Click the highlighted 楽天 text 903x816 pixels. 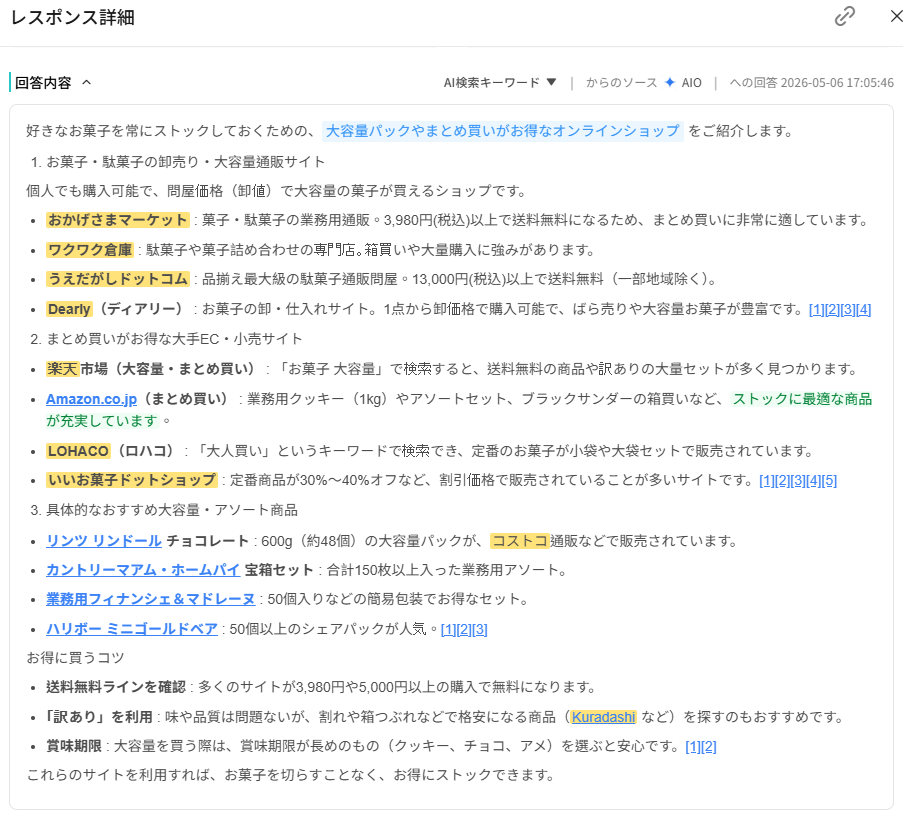pyautogui.click(x=62, y=369)
